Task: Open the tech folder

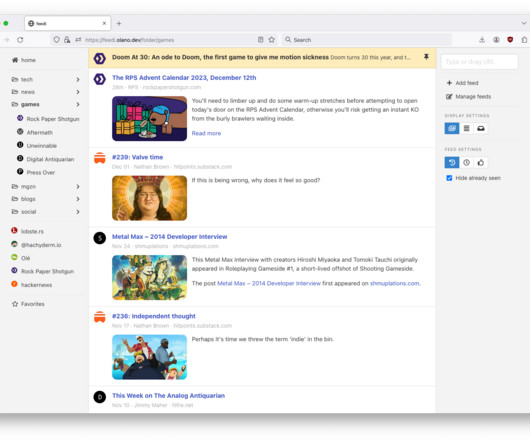Action: click(x=26, y=79)
